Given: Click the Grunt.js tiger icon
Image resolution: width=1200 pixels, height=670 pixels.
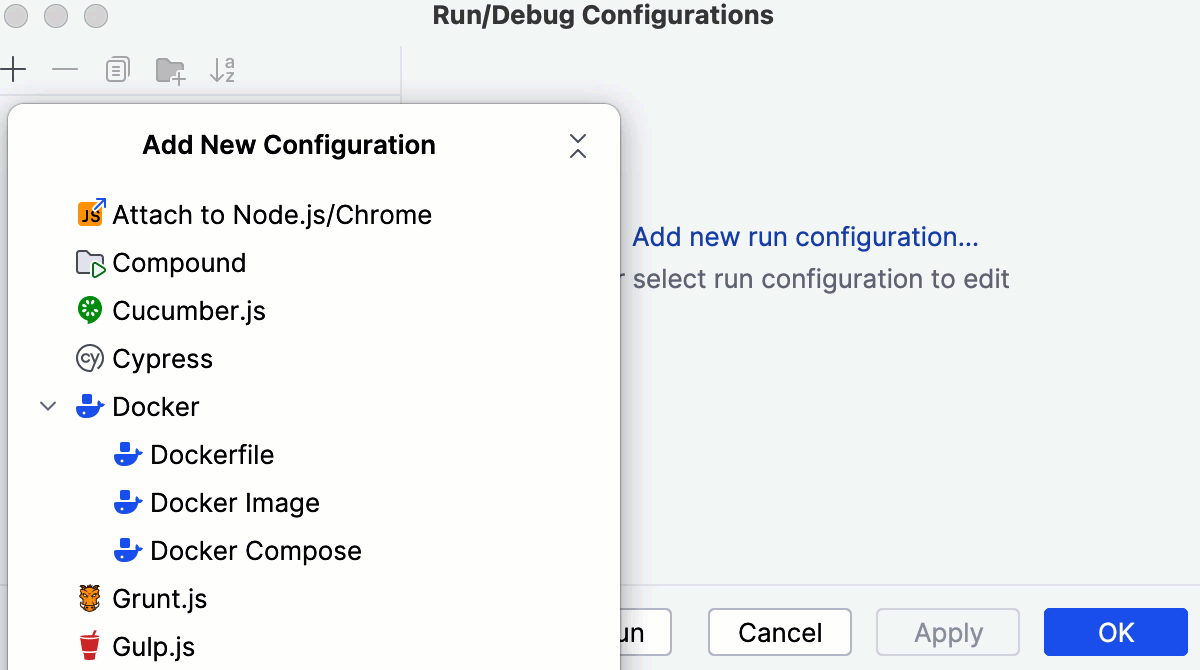Looking at the screenshot, I should click(x=89, y=598).
